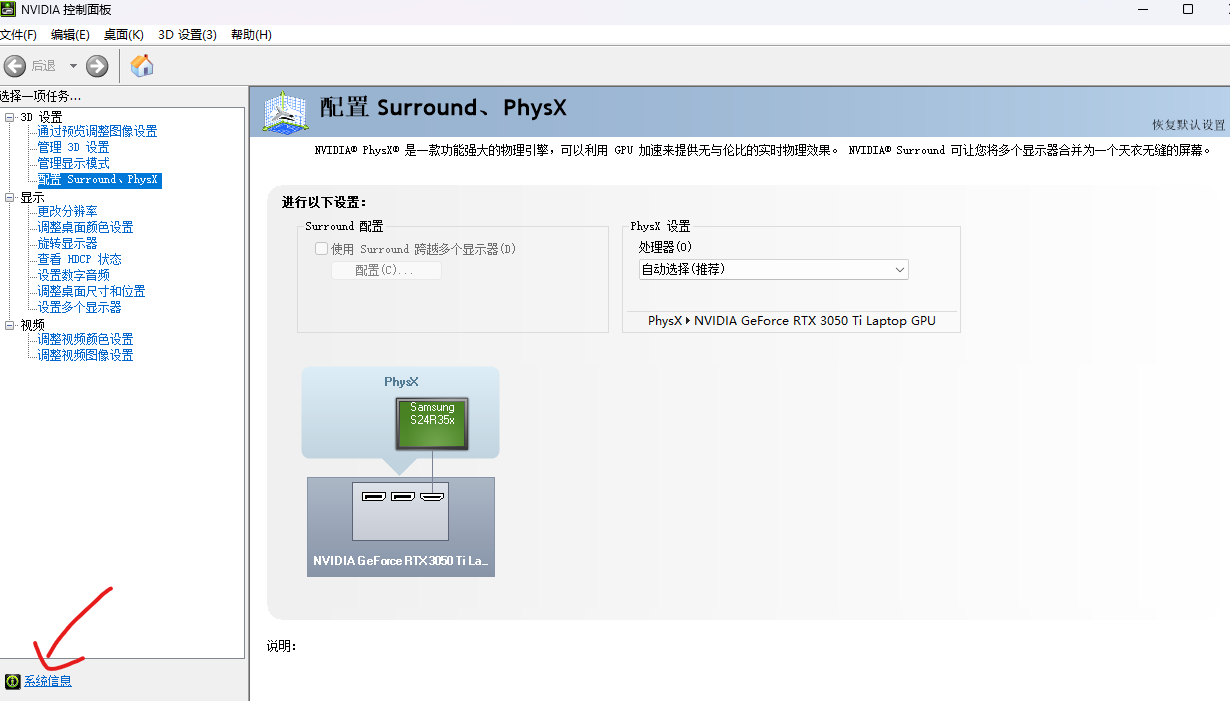
Task: Click the Samsung S24R35x monitor thumbnail
Action: (432, 424)
